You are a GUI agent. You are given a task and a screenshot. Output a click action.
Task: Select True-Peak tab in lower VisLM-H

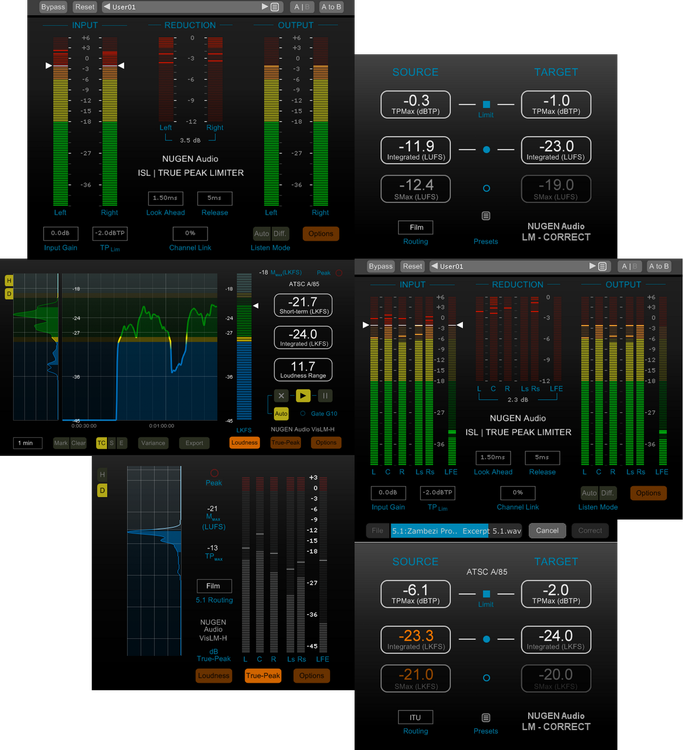[263, 676]
